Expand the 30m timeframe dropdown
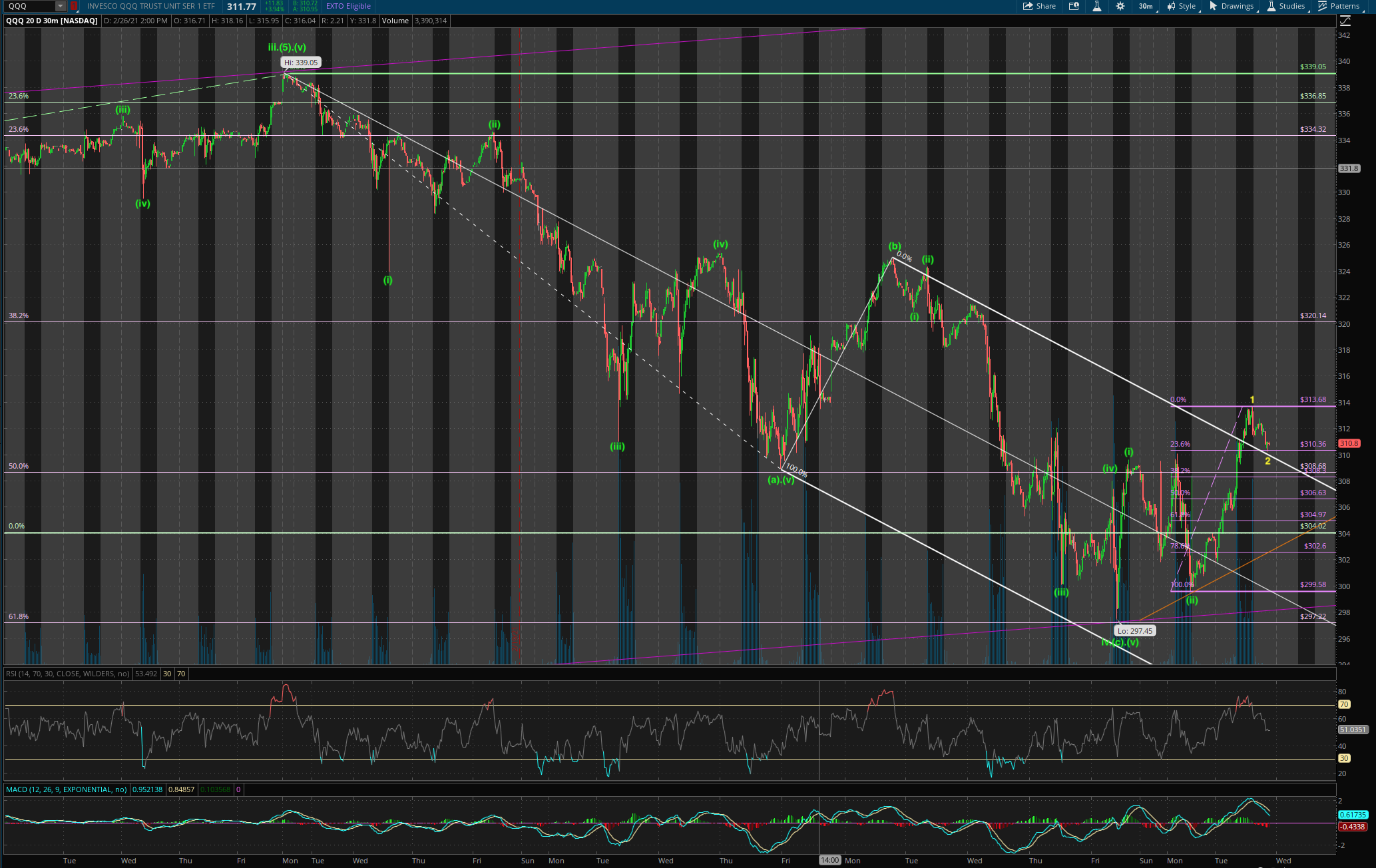 pos(1147,6)
